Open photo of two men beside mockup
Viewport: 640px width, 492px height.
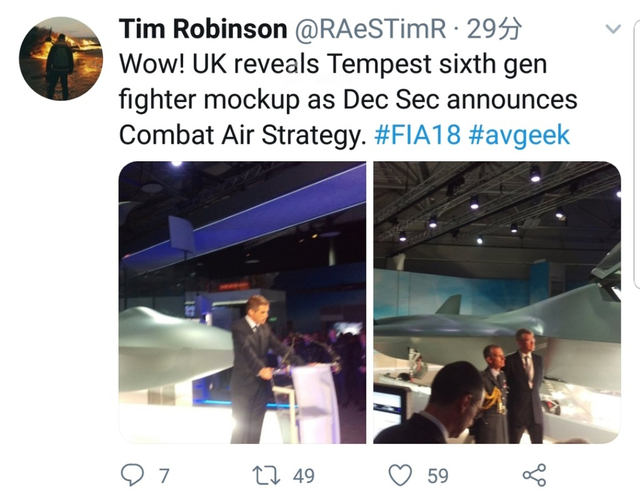(497, 303)
